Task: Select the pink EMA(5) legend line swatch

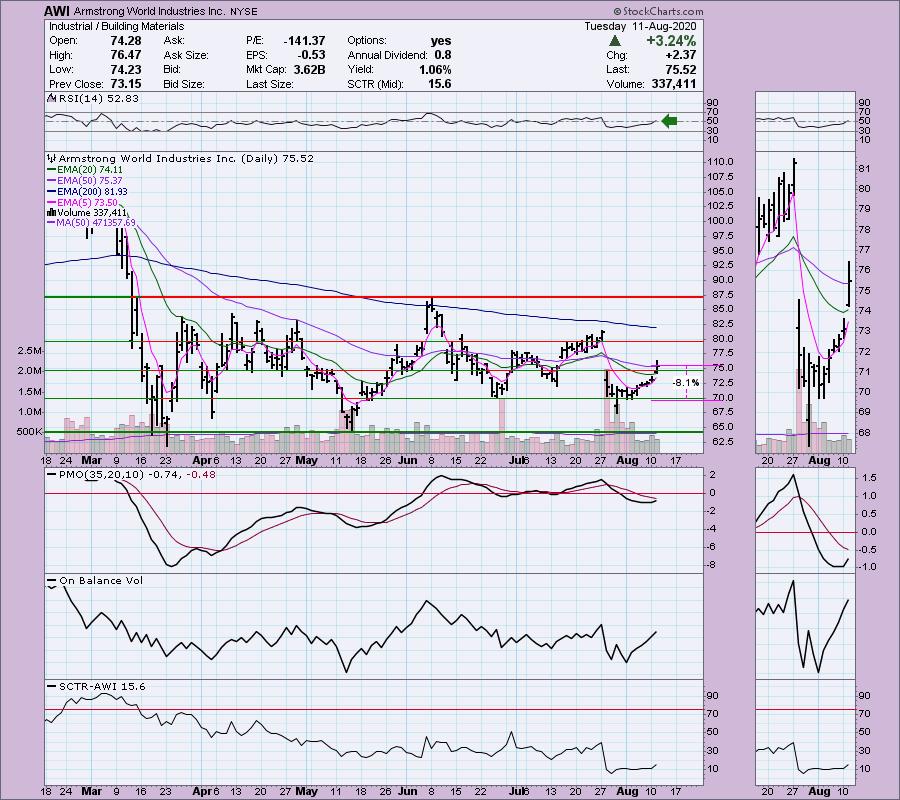Action: 52,203
